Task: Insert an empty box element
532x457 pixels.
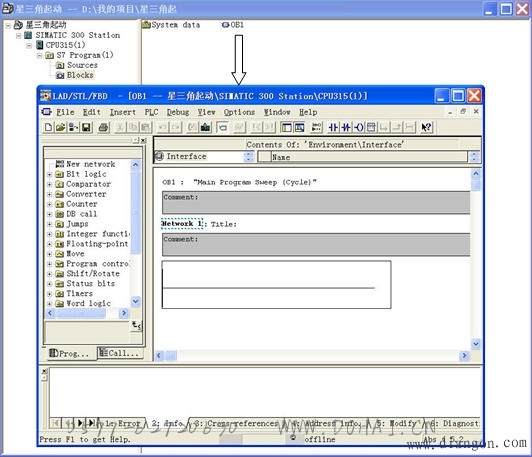Action: (372, 127)
